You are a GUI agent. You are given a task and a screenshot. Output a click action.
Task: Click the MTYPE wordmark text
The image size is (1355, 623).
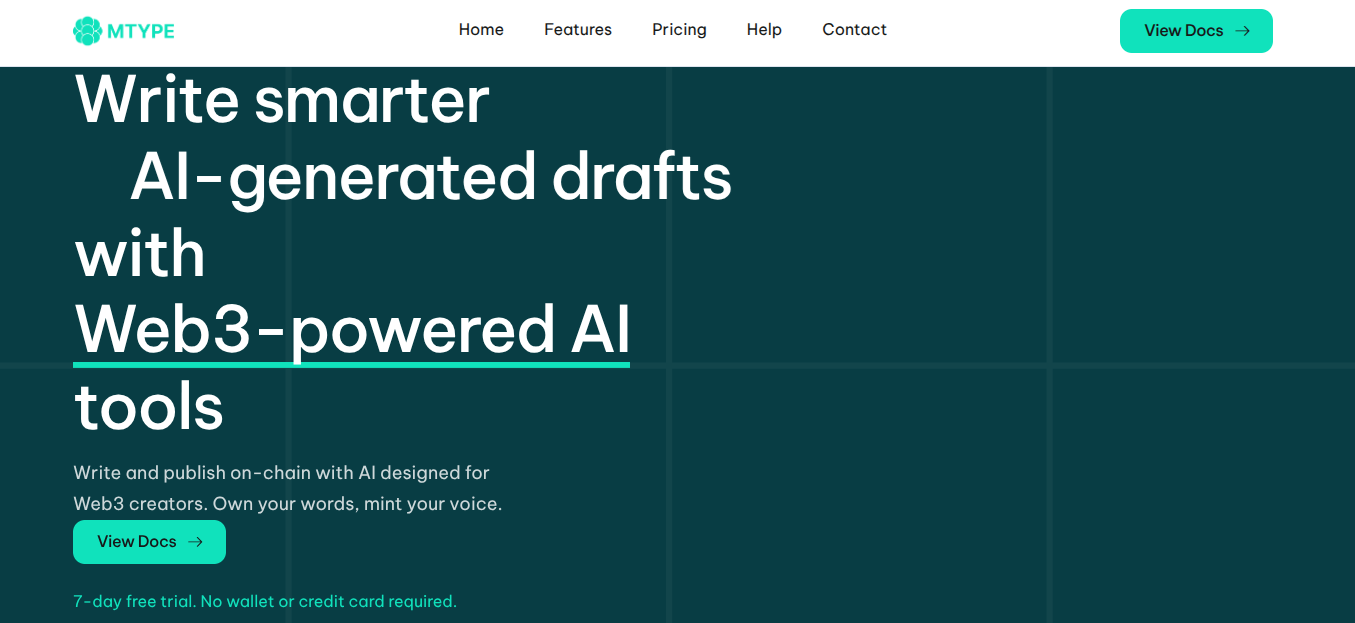pos(141,31)
